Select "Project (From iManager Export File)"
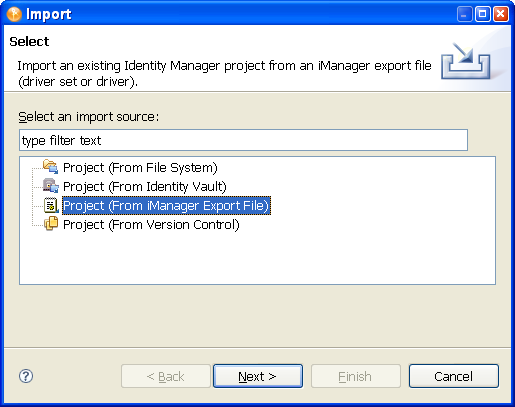Screen dimensions: 515x407 166,205
